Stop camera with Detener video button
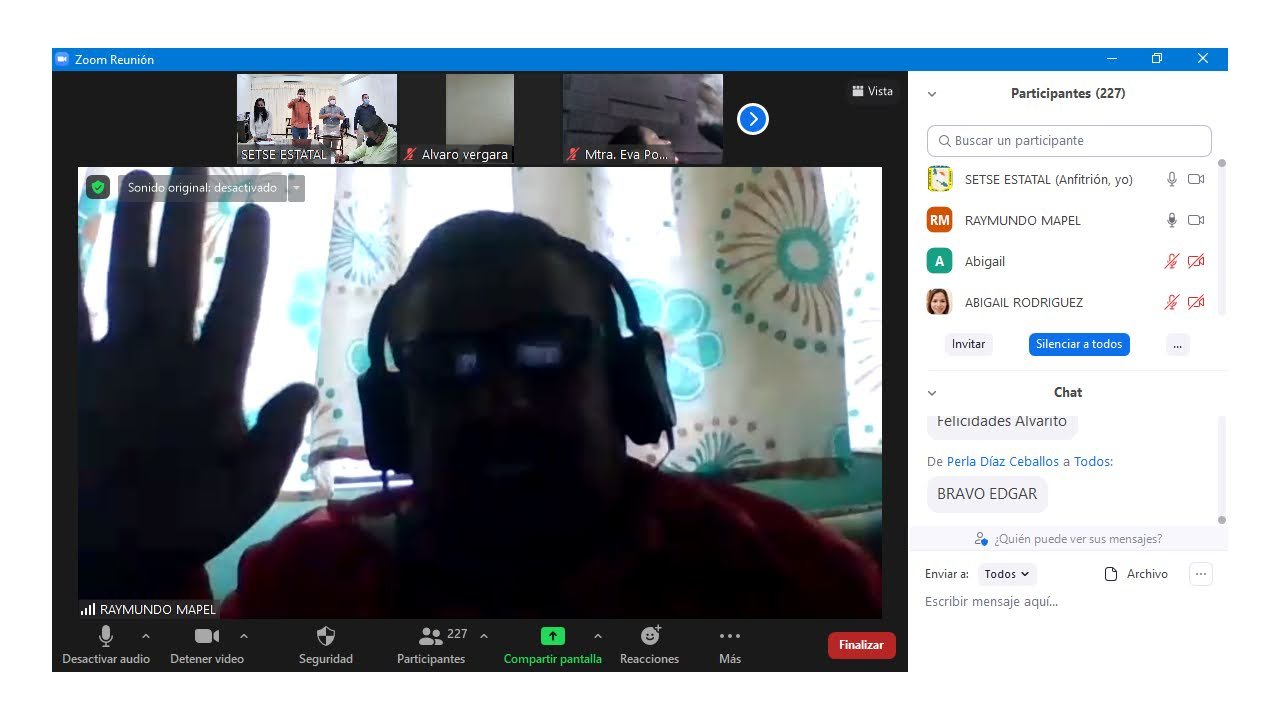 click(x=207, y=644)
